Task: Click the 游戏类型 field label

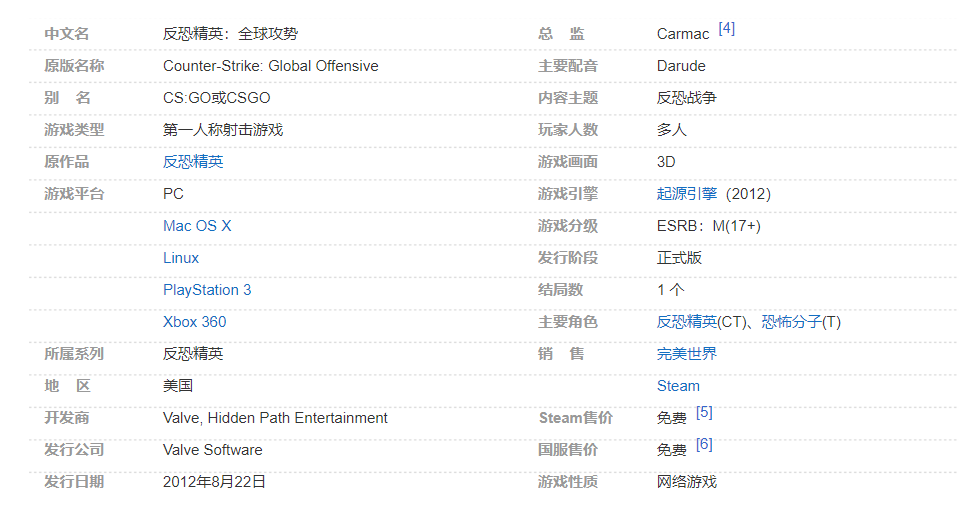Action: [74, 130]
